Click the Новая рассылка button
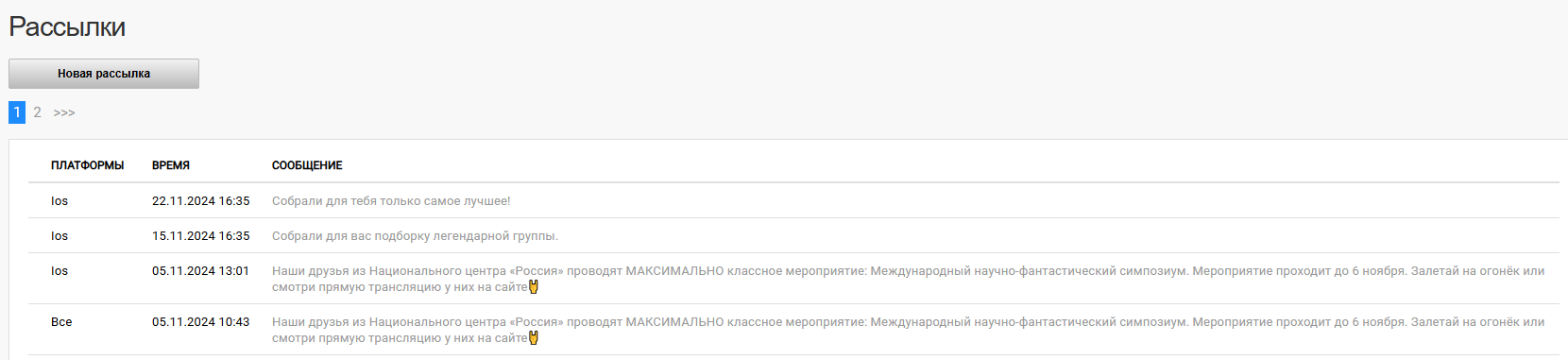Viewport: 1568px width, 360px height. click(x=104, y=74)
